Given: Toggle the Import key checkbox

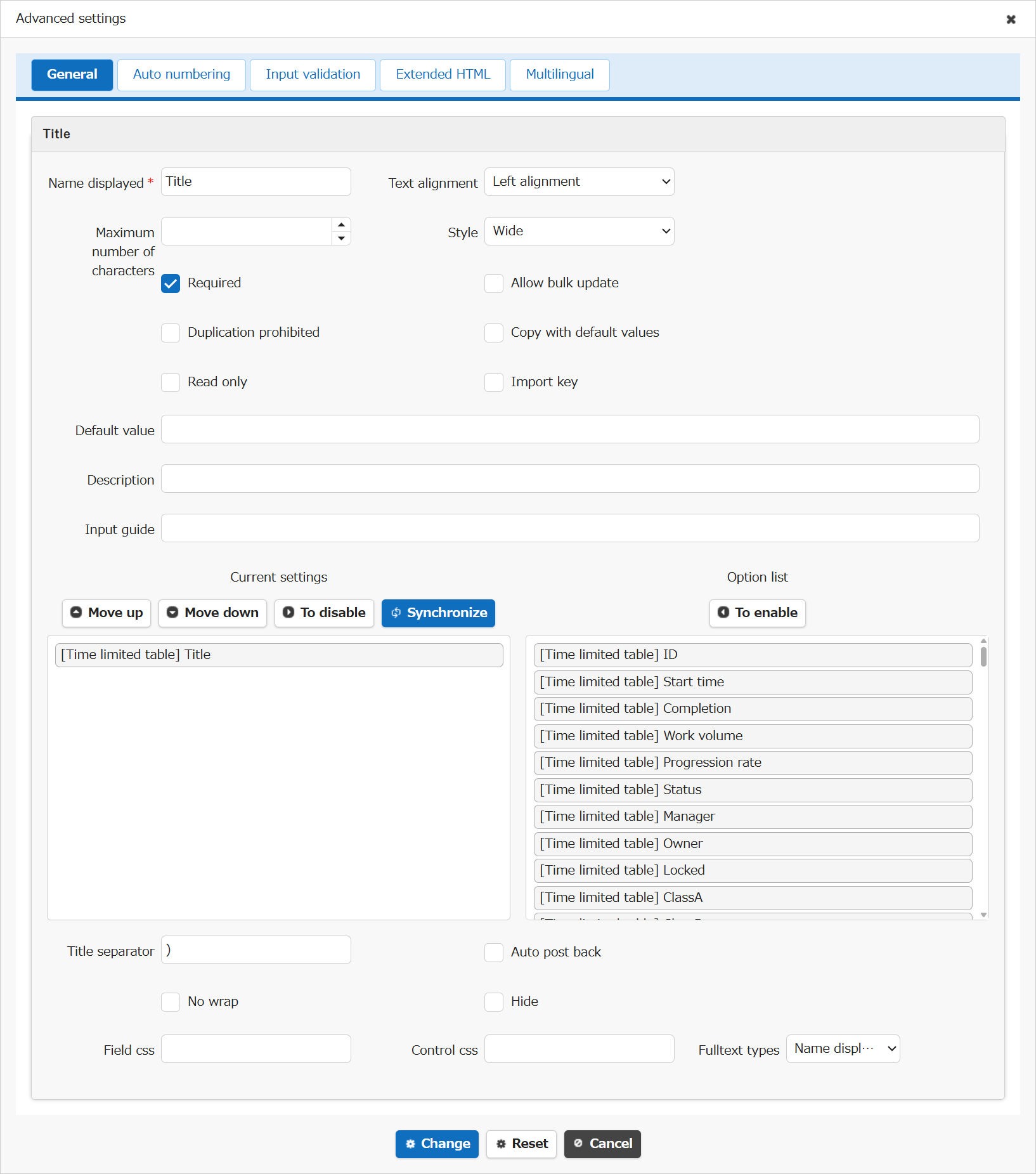Looking at the screenshot, I should 494,382.
